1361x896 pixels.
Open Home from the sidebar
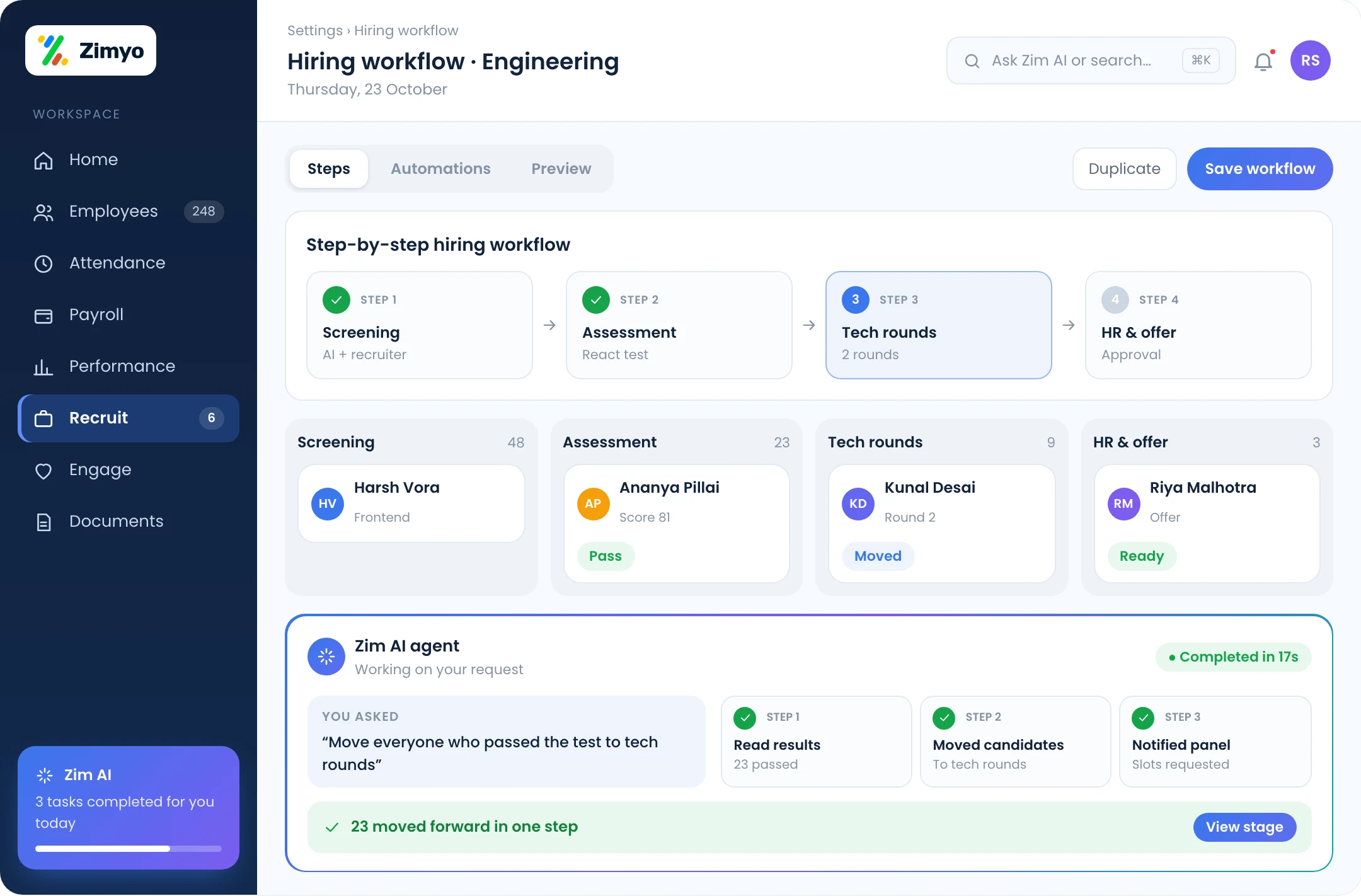coord(129,159)
